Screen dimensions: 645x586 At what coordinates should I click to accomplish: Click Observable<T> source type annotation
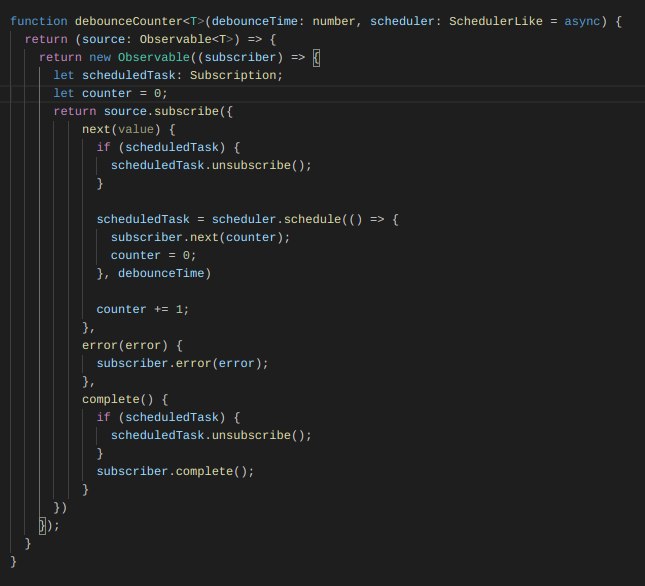pos(186,39)
